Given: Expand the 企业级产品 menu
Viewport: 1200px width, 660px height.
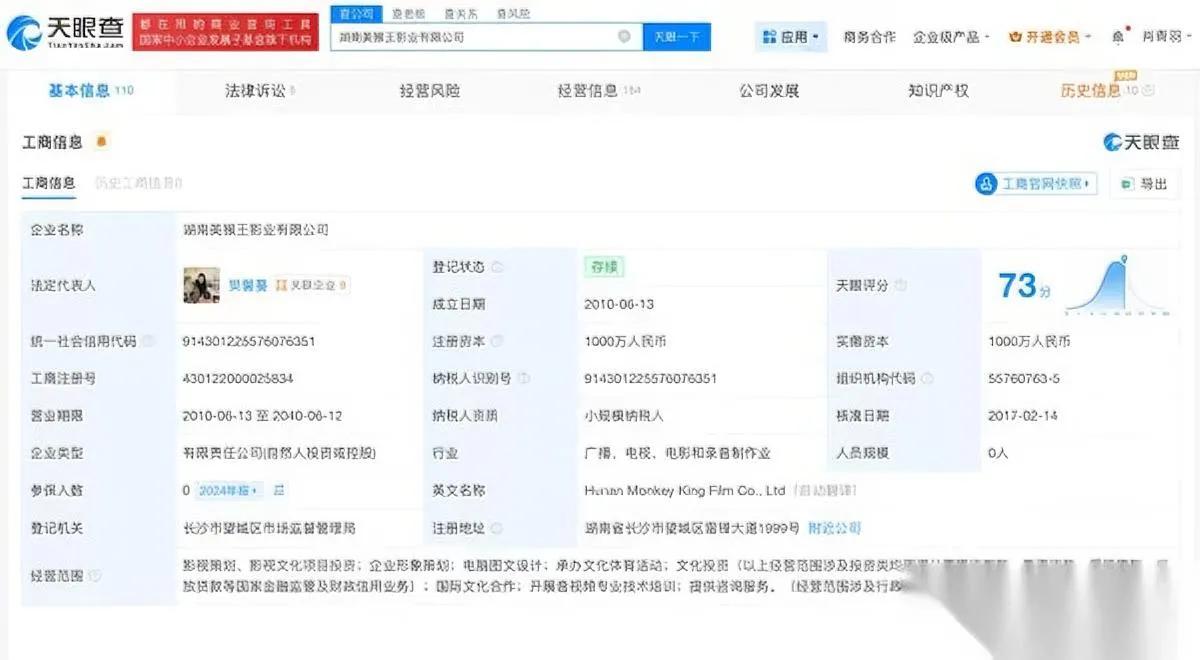Looking at the screenshot, I should coord(950,37).
